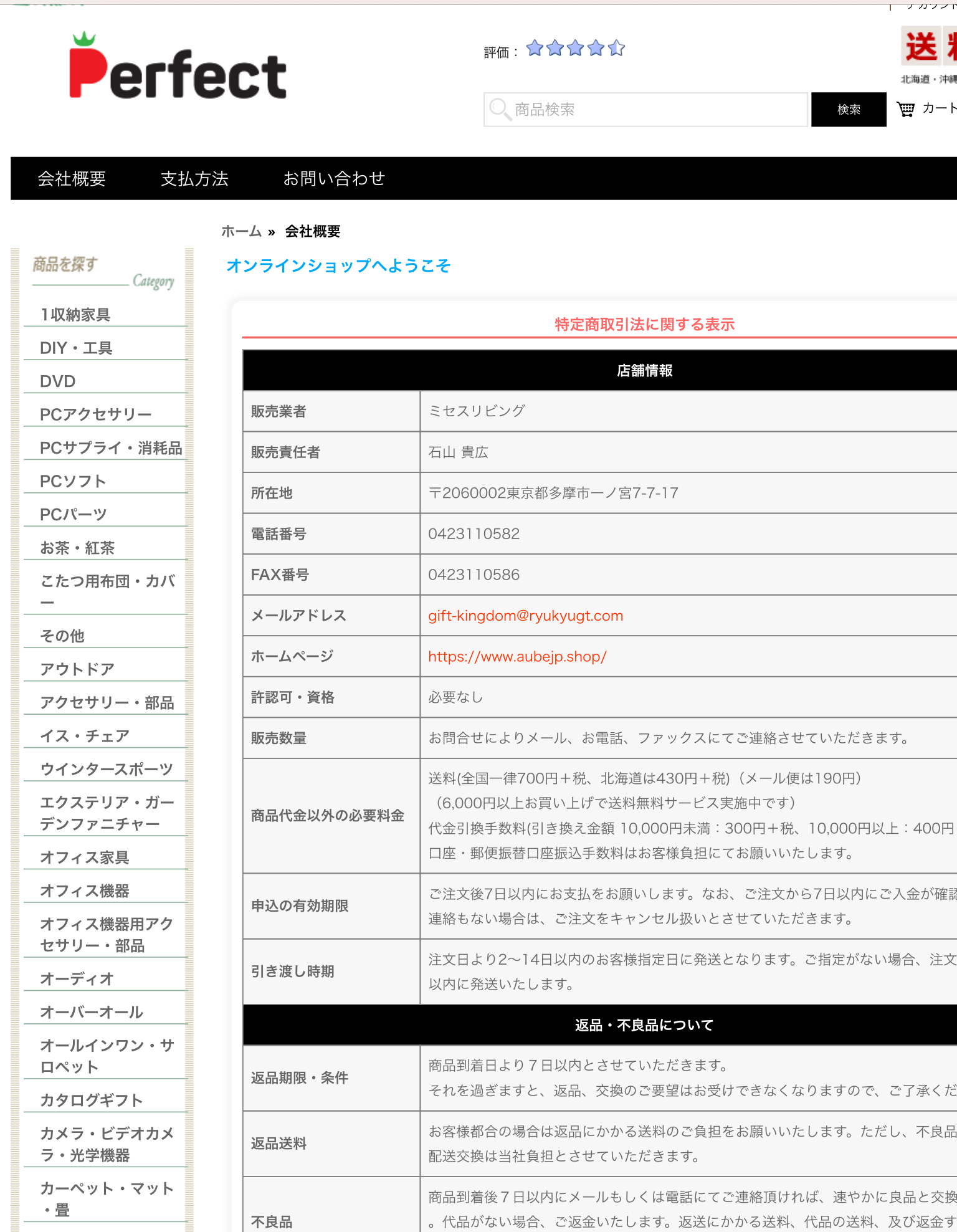Click the 特定商取引法に関する表示 heading

click(644, 325)
